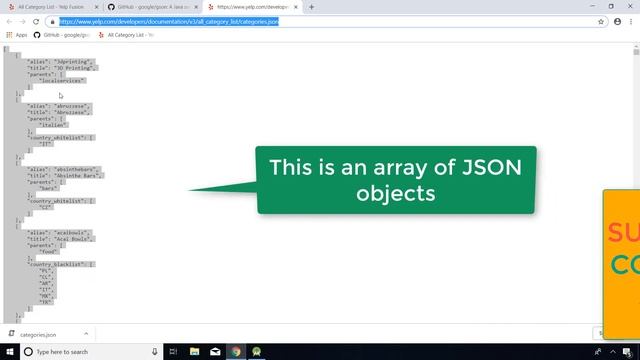The width and height of the screenshot is (640, 360).
Task: Click the "Absinthe Bars" title line
Action: (65, 176)
